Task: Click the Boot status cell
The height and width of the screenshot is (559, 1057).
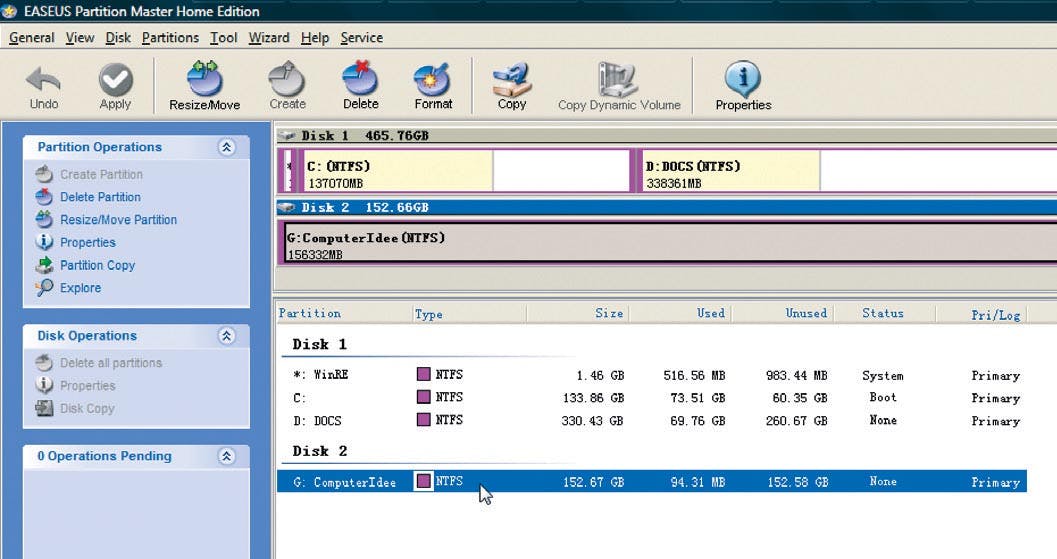Action: [882, 397]
